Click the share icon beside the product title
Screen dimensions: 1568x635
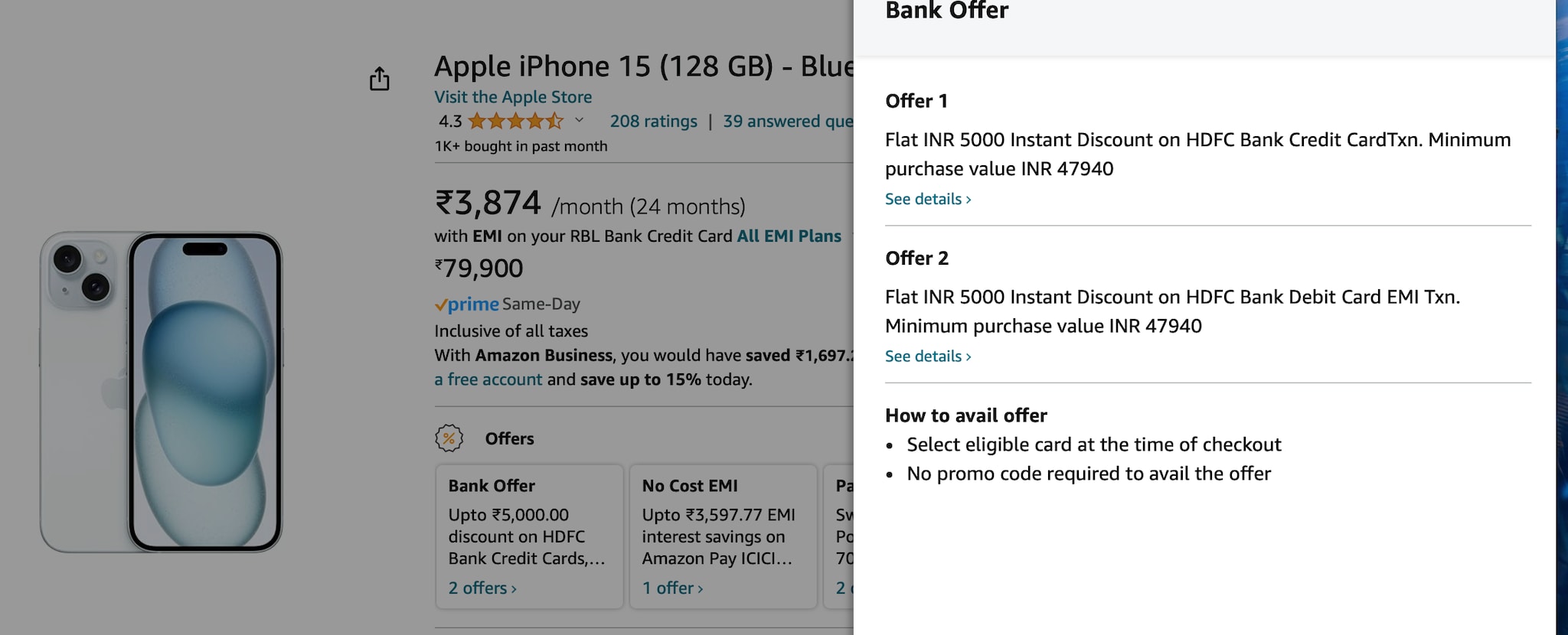[x=380, y=79]
